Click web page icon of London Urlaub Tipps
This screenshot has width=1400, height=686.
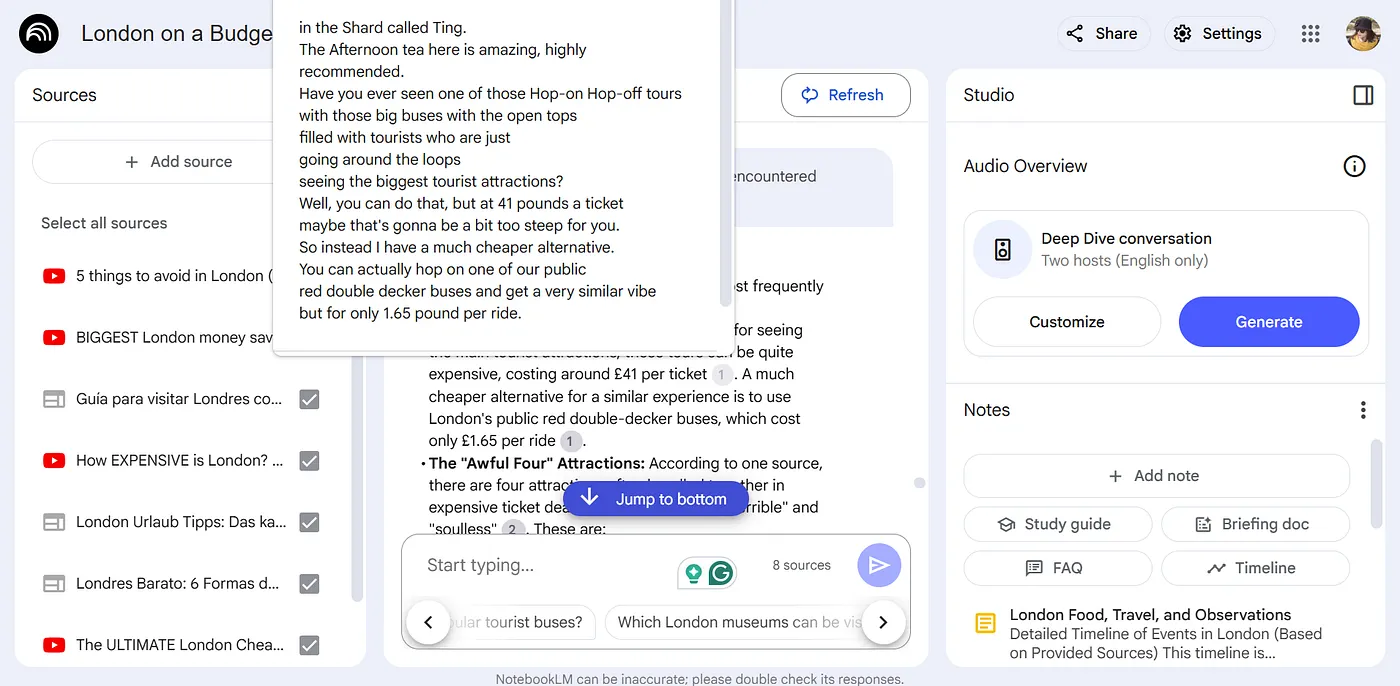coord(54,522)
